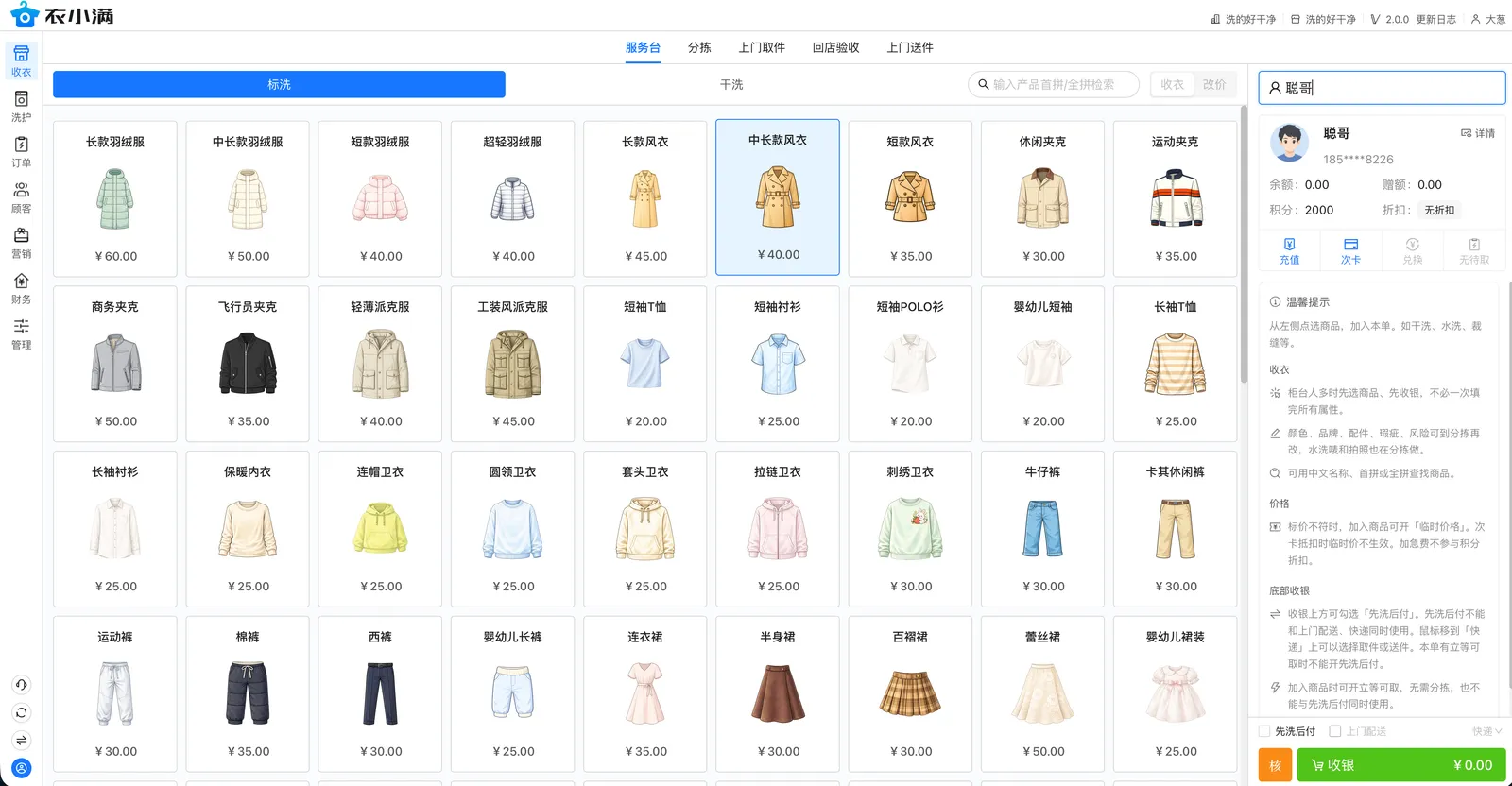Open the 洗护 sidebar section

21,106
